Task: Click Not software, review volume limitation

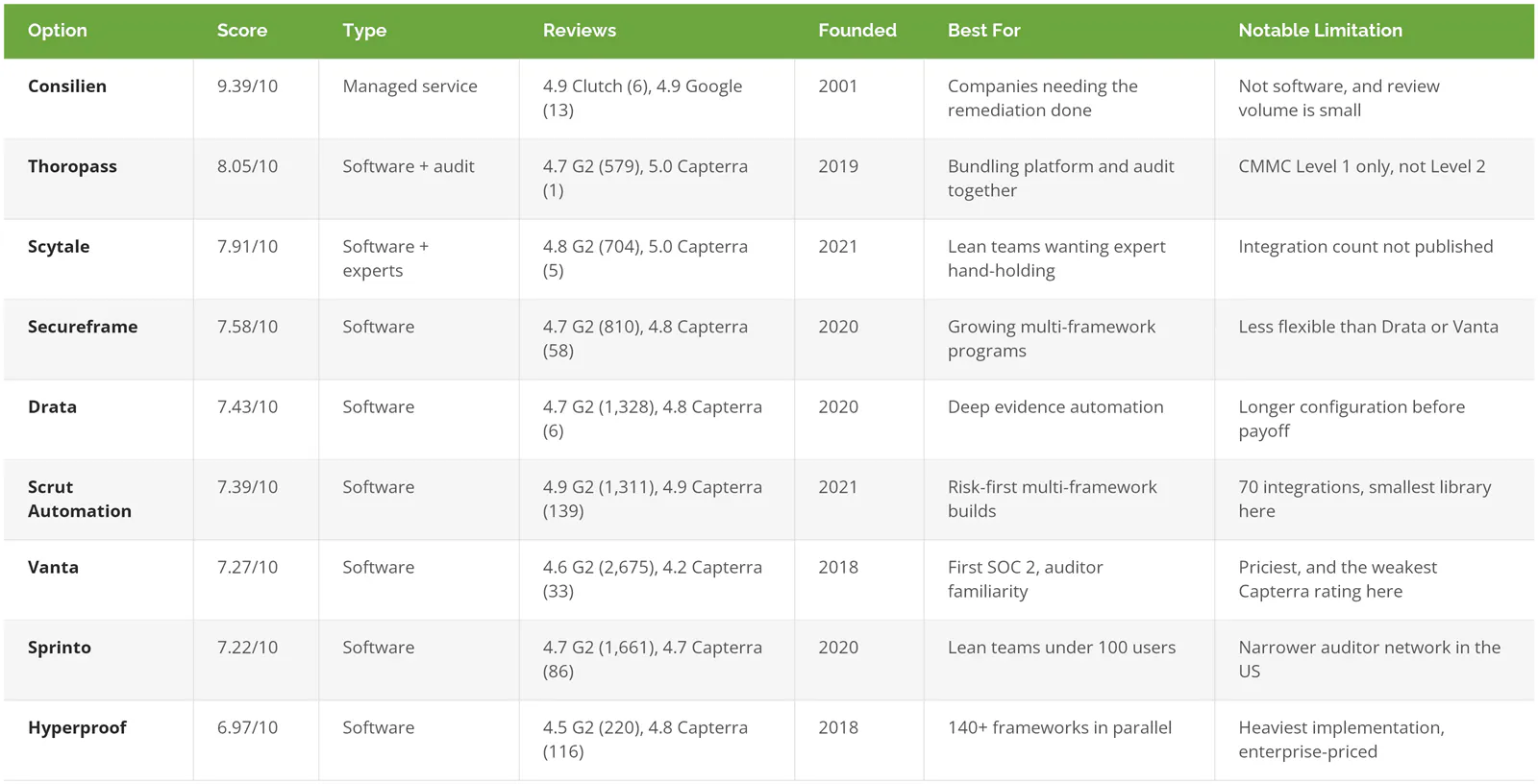Action: 1339,98
